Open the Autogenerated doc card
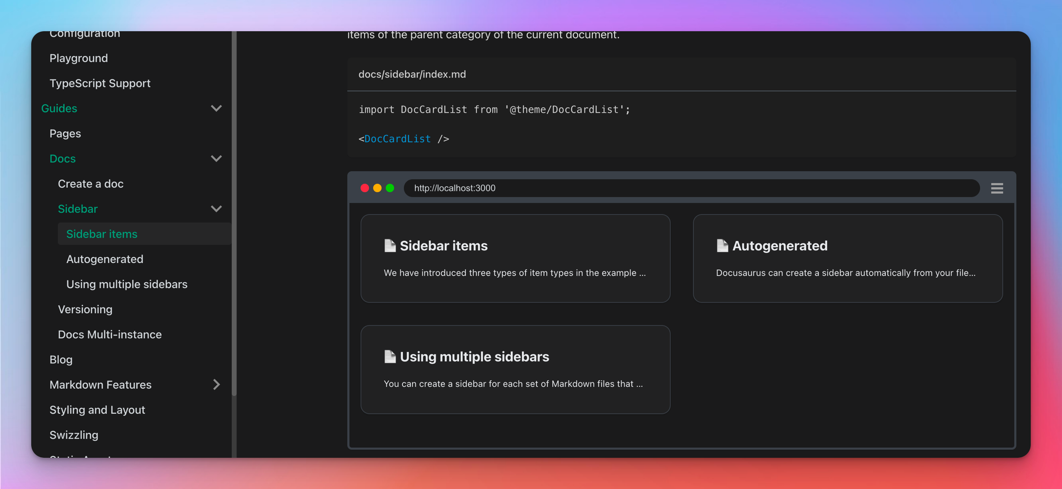Screen dimensions: 1062x489 click(x=847, y=258)
